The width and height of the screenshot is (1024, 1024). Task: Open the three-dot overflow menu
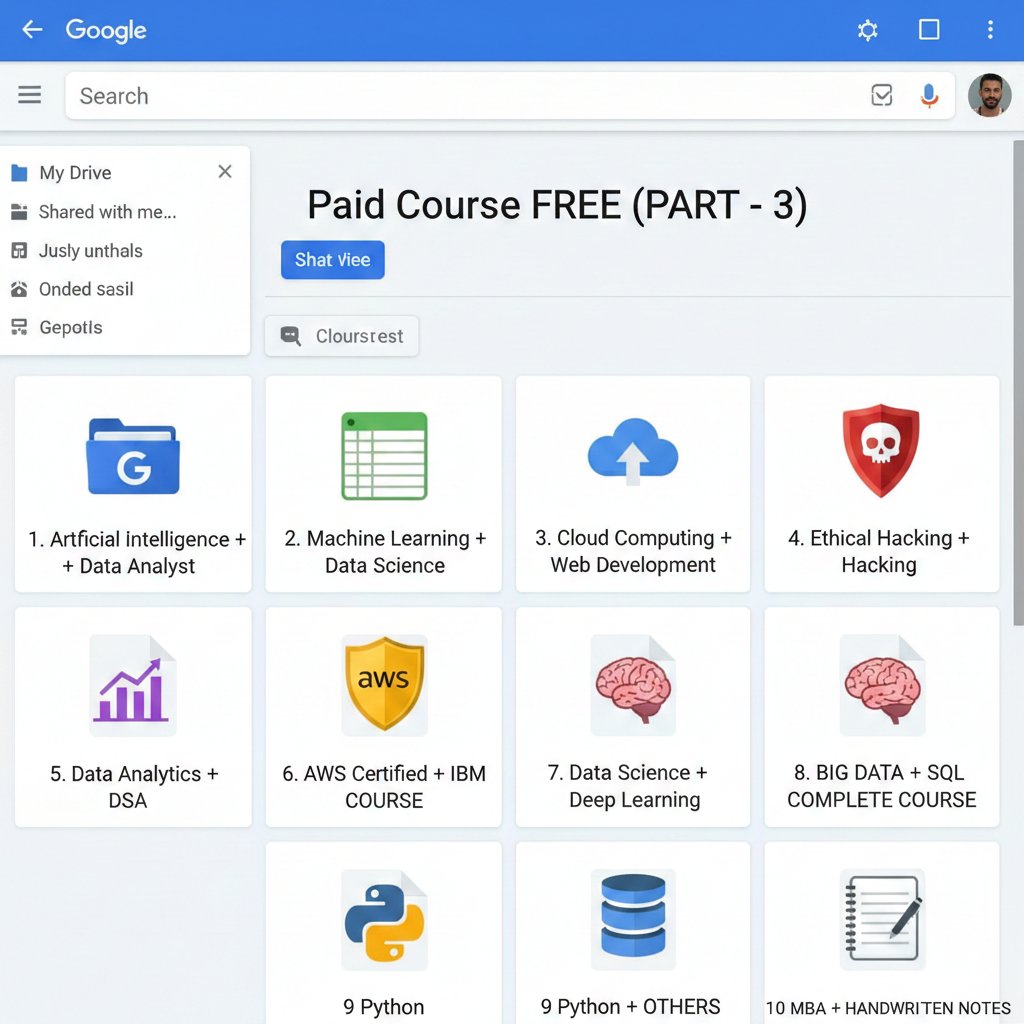[990, 30]
